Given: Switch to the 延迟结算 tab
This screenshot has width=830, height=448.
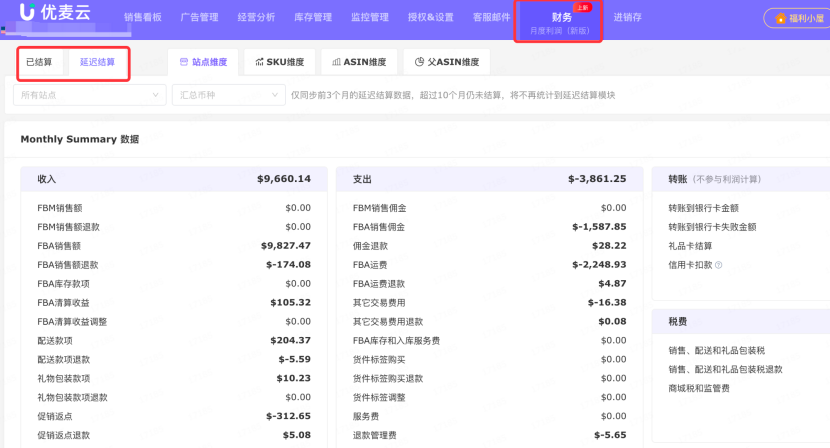Looking at the screenshot, I should click(x=97, y=62).
